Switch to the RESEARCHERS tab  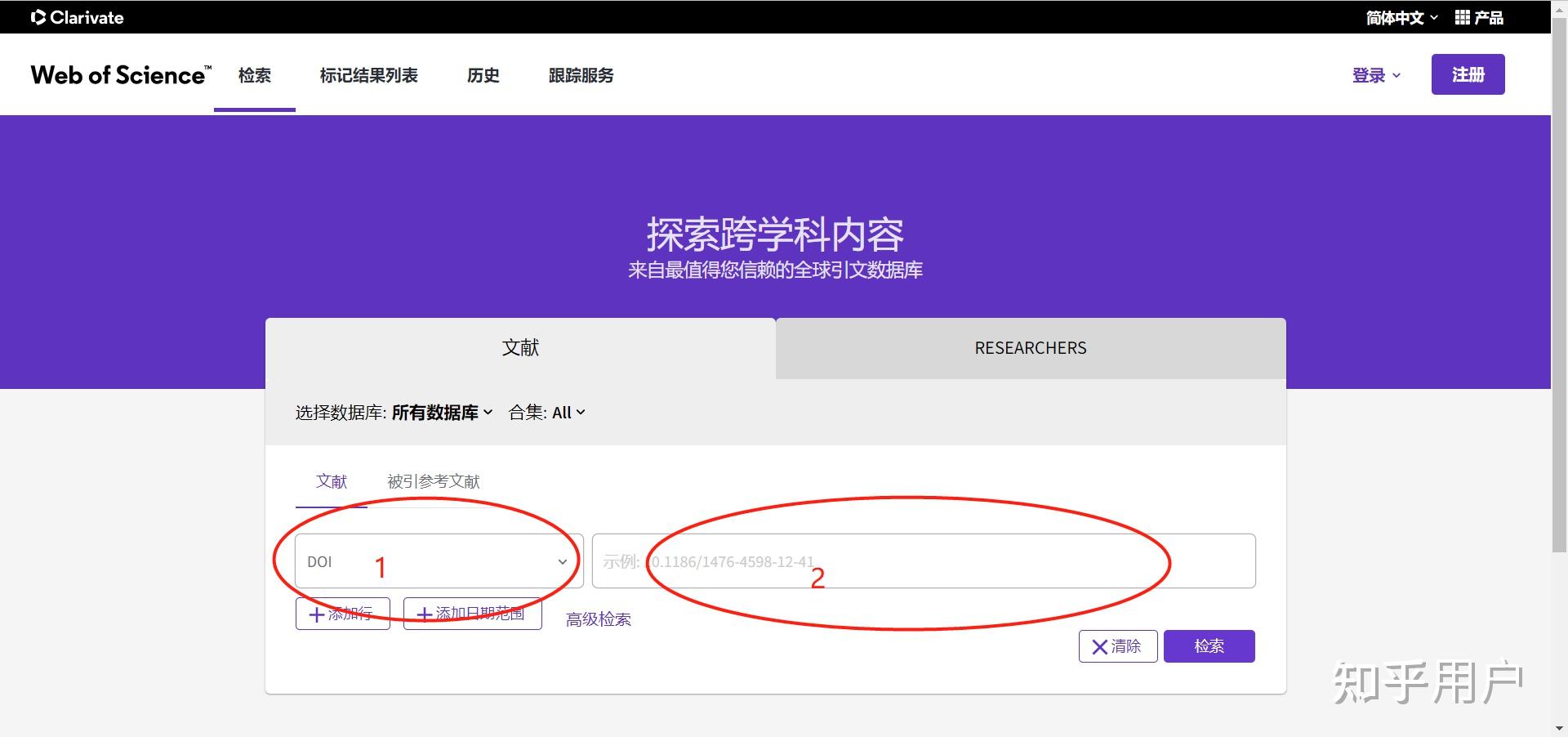tap(1030, 348)
